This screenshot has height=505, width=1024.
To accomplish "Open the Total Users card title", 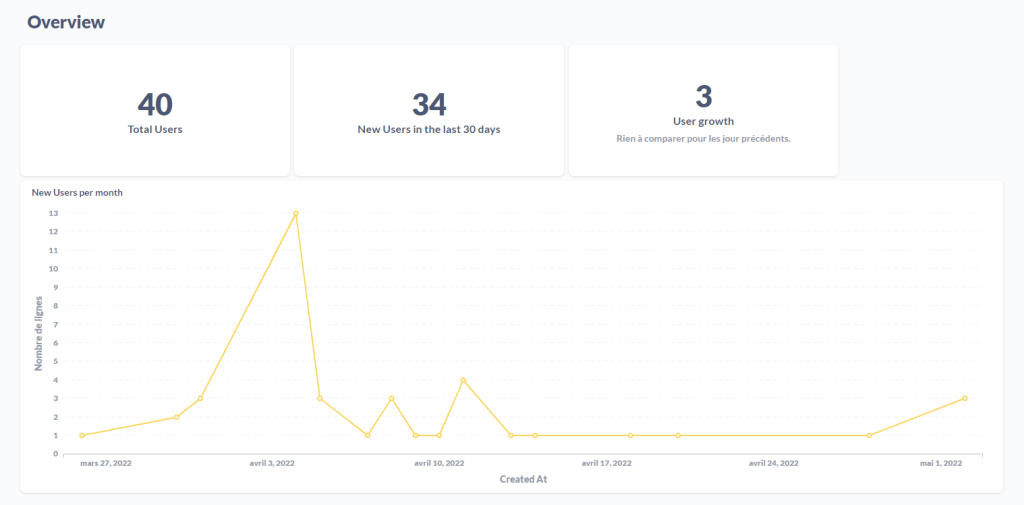I will tap(155, 129).
